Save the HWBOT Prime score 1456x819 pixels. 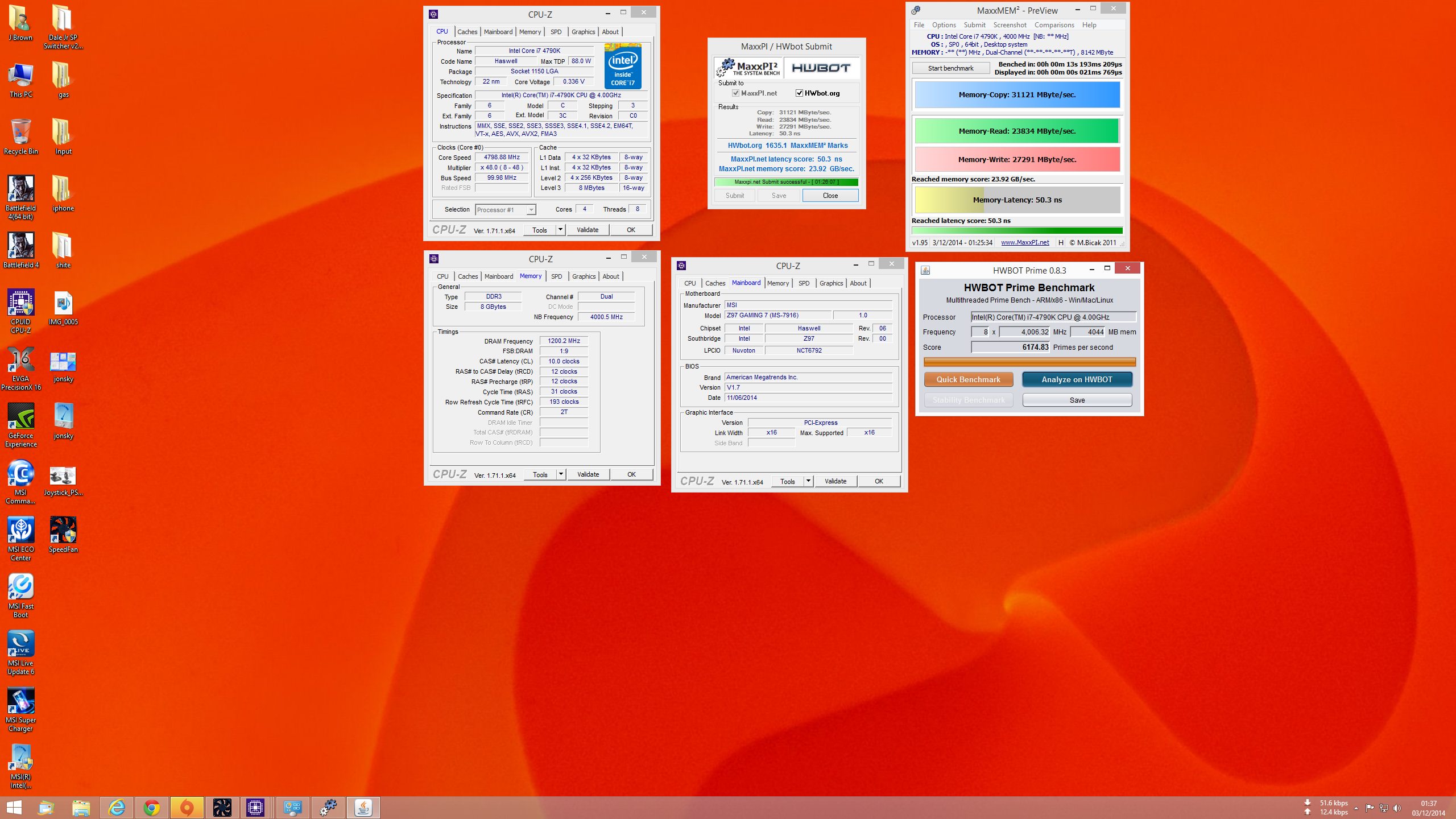pyautogui.click(x=1077, y=400)
